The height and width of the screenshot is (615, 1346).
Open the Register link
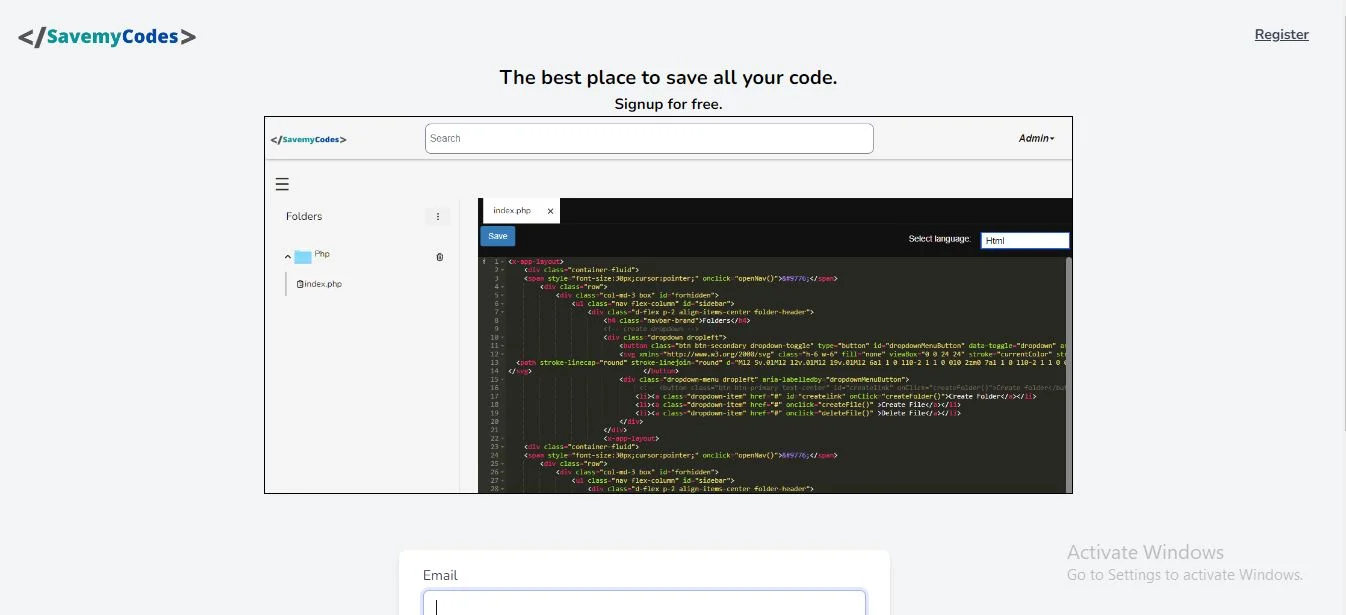(x=1281, y=35)
